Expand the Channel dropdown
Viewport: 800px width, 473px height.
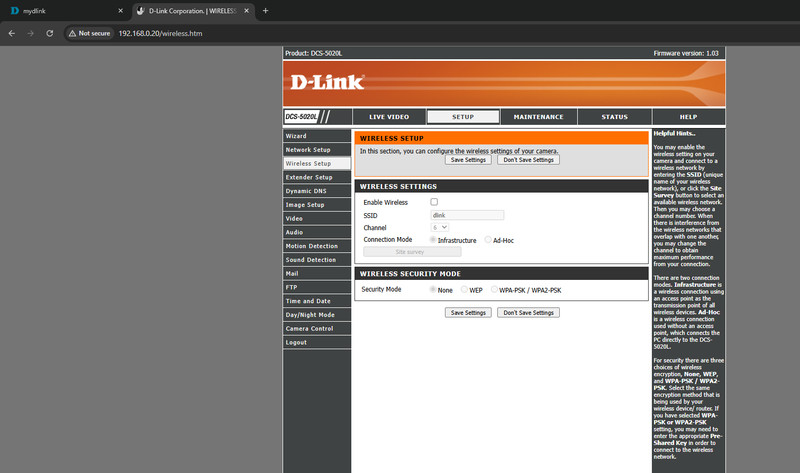[x=440, y=228]
